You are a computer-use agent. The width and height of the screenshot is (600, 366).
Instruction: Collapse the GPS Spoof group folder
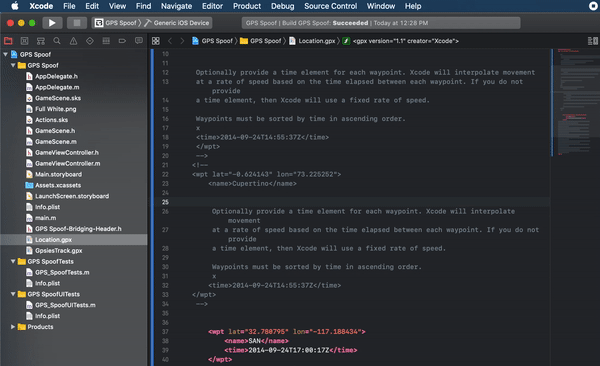(x=13, y=65)
